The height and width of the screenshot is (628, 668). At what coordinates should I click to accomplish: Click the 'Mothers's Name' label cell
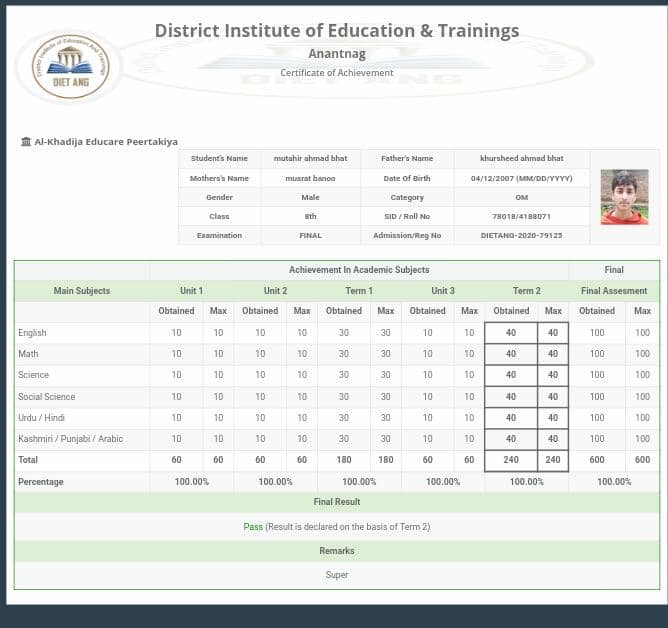pyautogui.click(x=219, y=178)
